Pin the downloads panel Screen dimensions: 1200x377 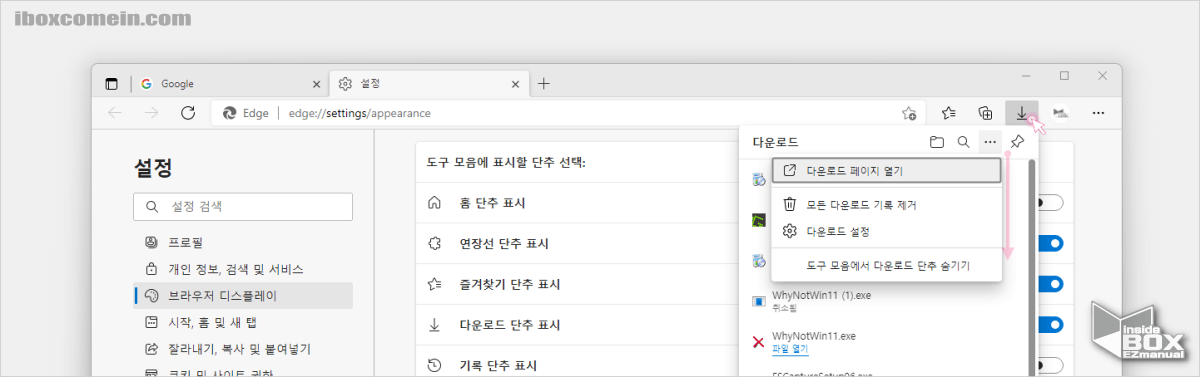(x=1017, y=142)
